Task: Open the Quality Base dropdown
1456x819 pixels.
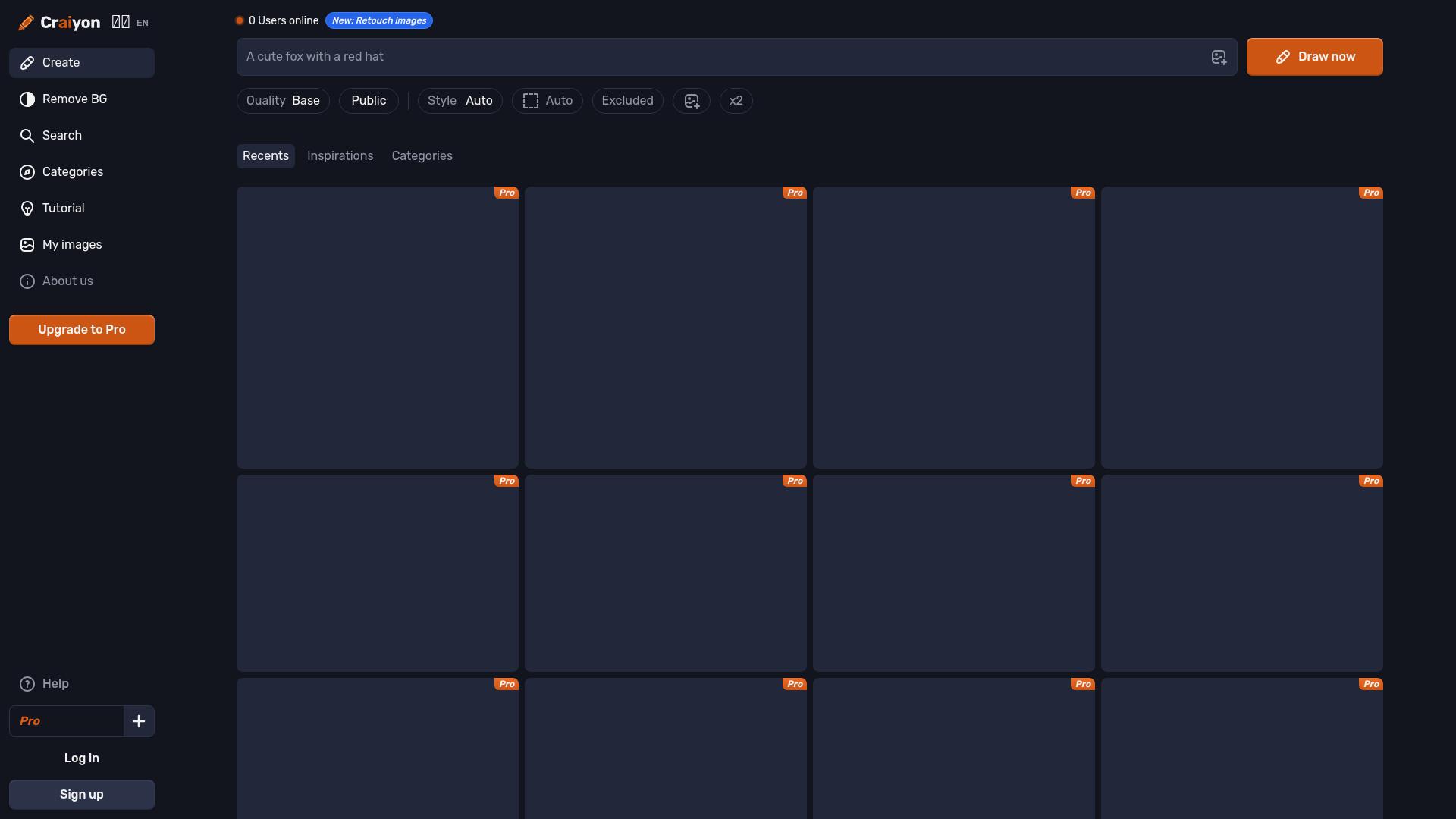Action: click(x=282, y=100)
